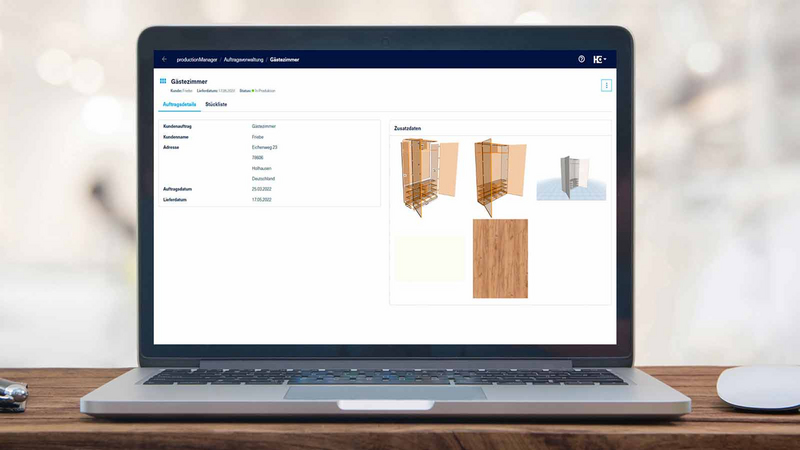Select the oak wood texture swatch
The image size is (800, 450).
click(500, 258)
